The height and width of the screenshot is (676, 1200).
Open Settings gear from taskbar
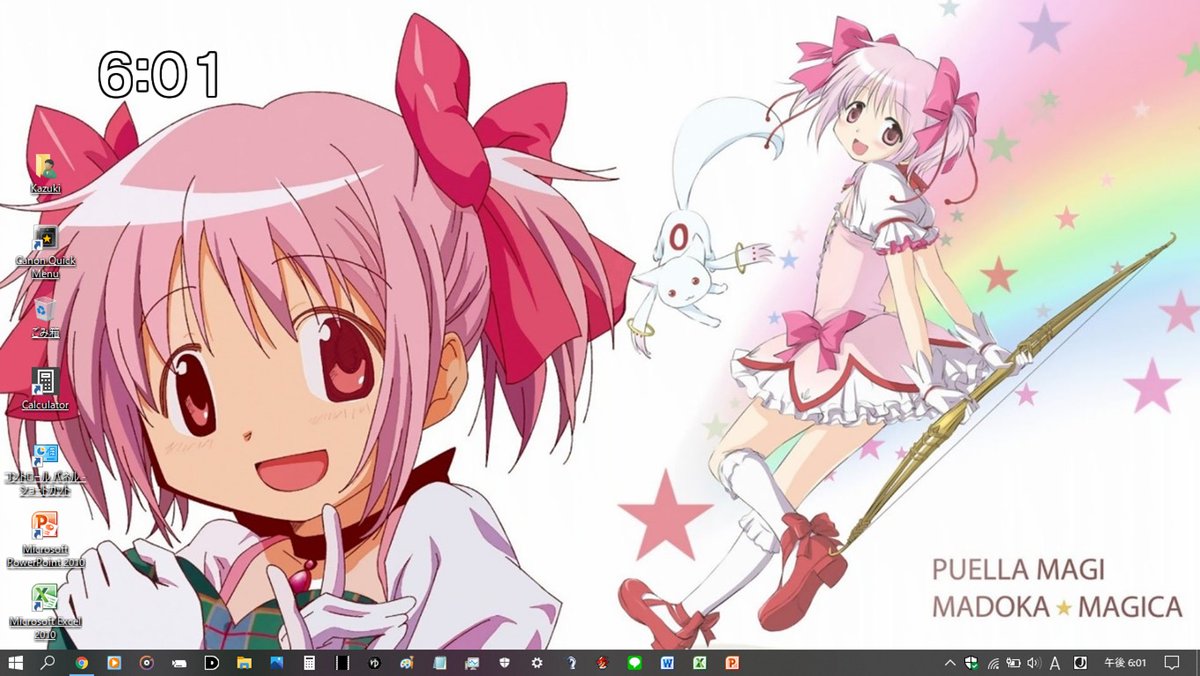(x=537, y=663)
